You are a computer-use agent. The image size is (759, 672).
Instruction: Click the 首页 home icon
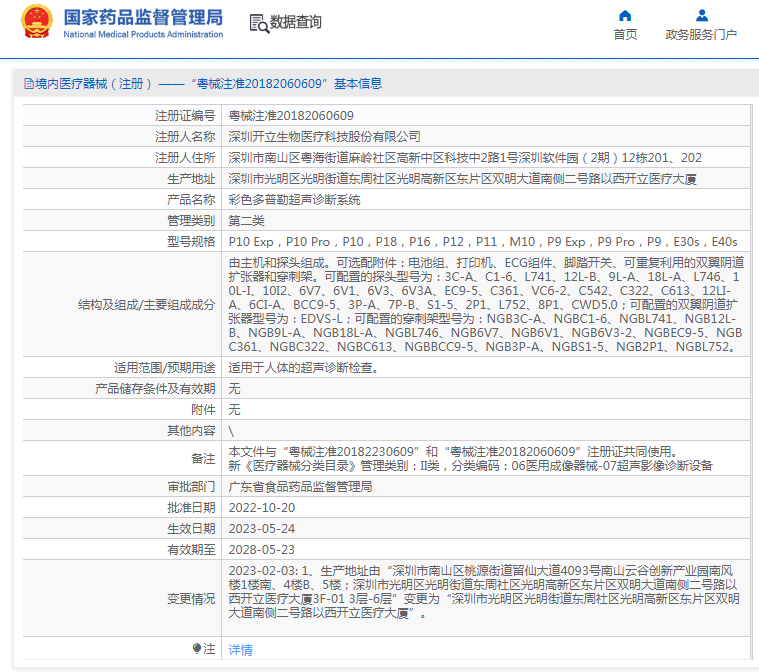(x=625, y=15)
